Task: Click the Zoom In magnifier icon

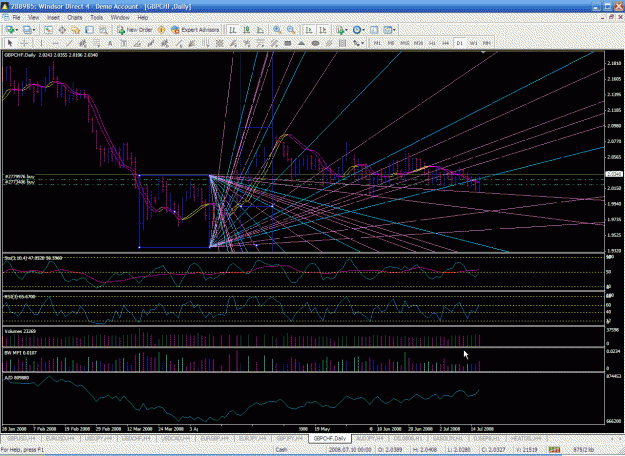Action: tap(277, 30)
